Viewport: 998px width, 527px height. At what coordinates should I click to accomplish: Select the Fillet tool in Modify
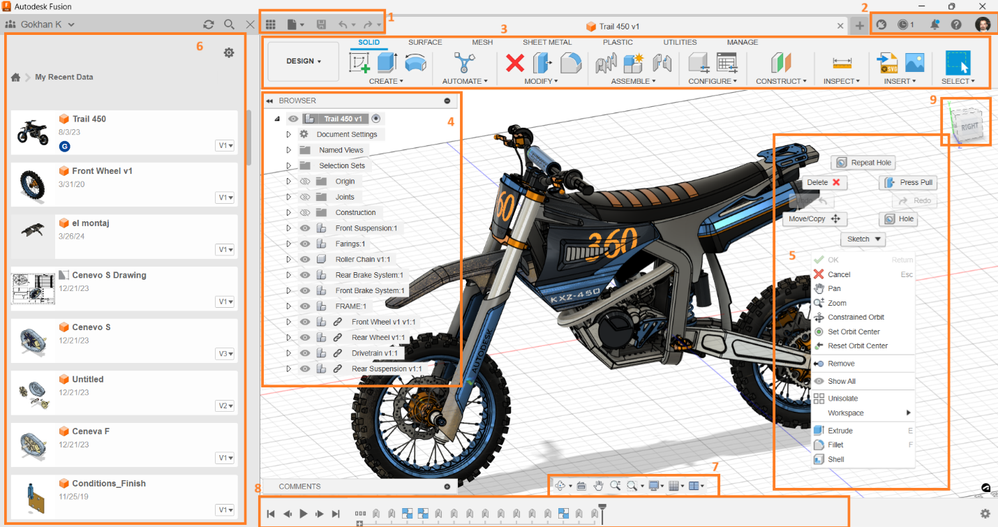pos(571,63)
